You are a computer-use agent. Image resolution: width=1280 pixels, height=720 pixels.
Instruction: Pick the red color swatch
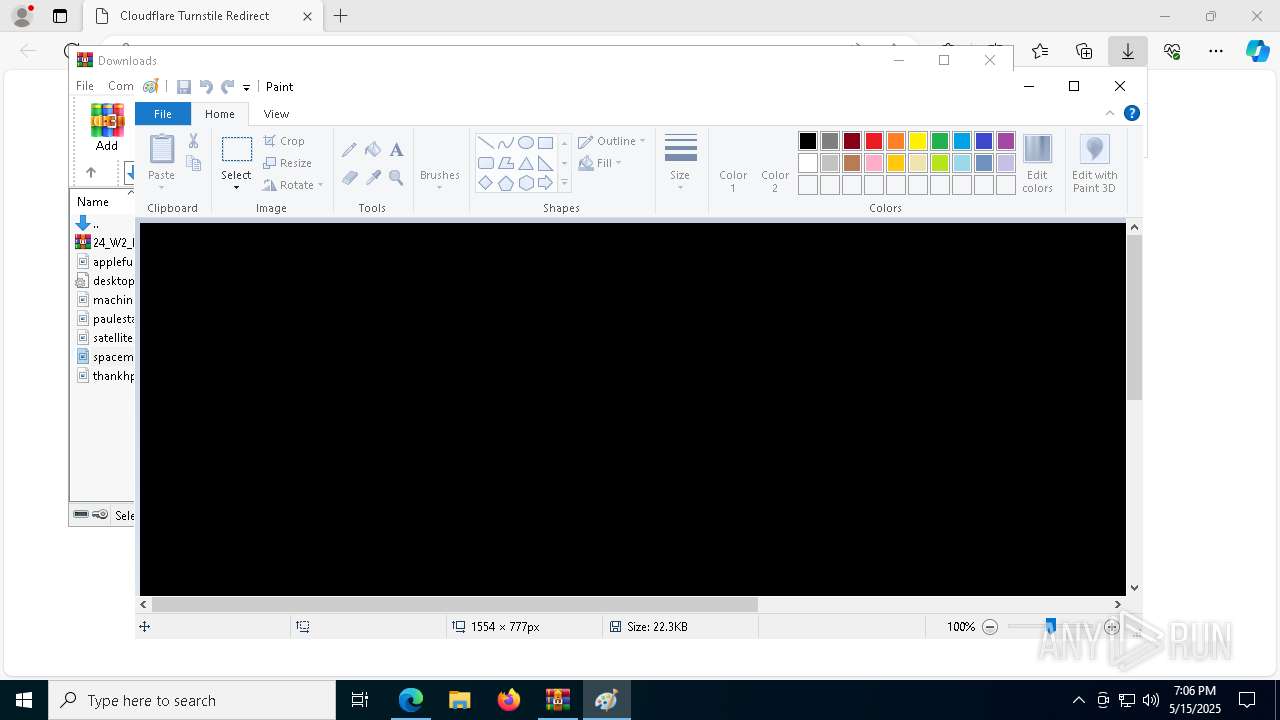[x=874, y=141]
